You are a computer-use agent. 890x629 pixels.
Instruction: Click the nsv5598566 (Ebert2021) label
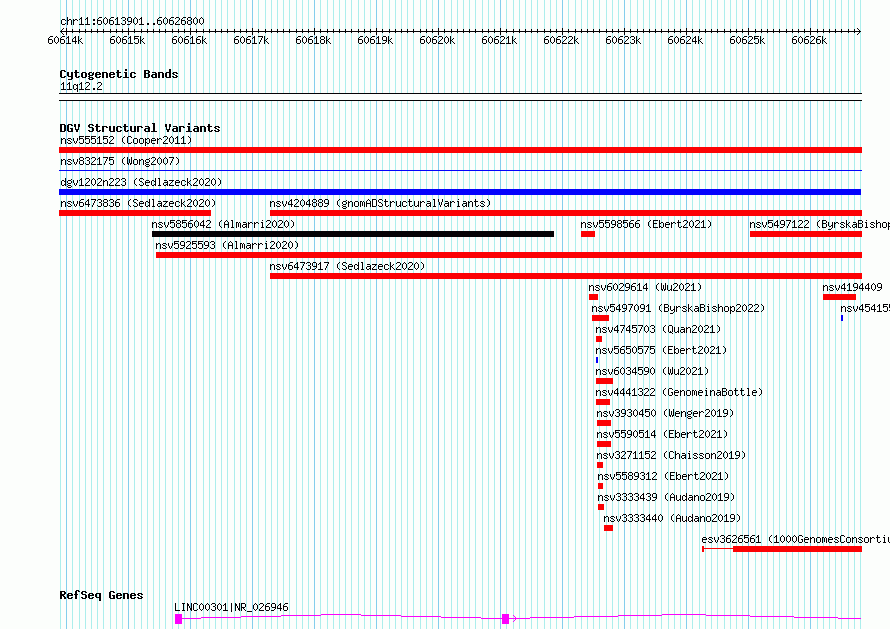(x=646, y=224)
